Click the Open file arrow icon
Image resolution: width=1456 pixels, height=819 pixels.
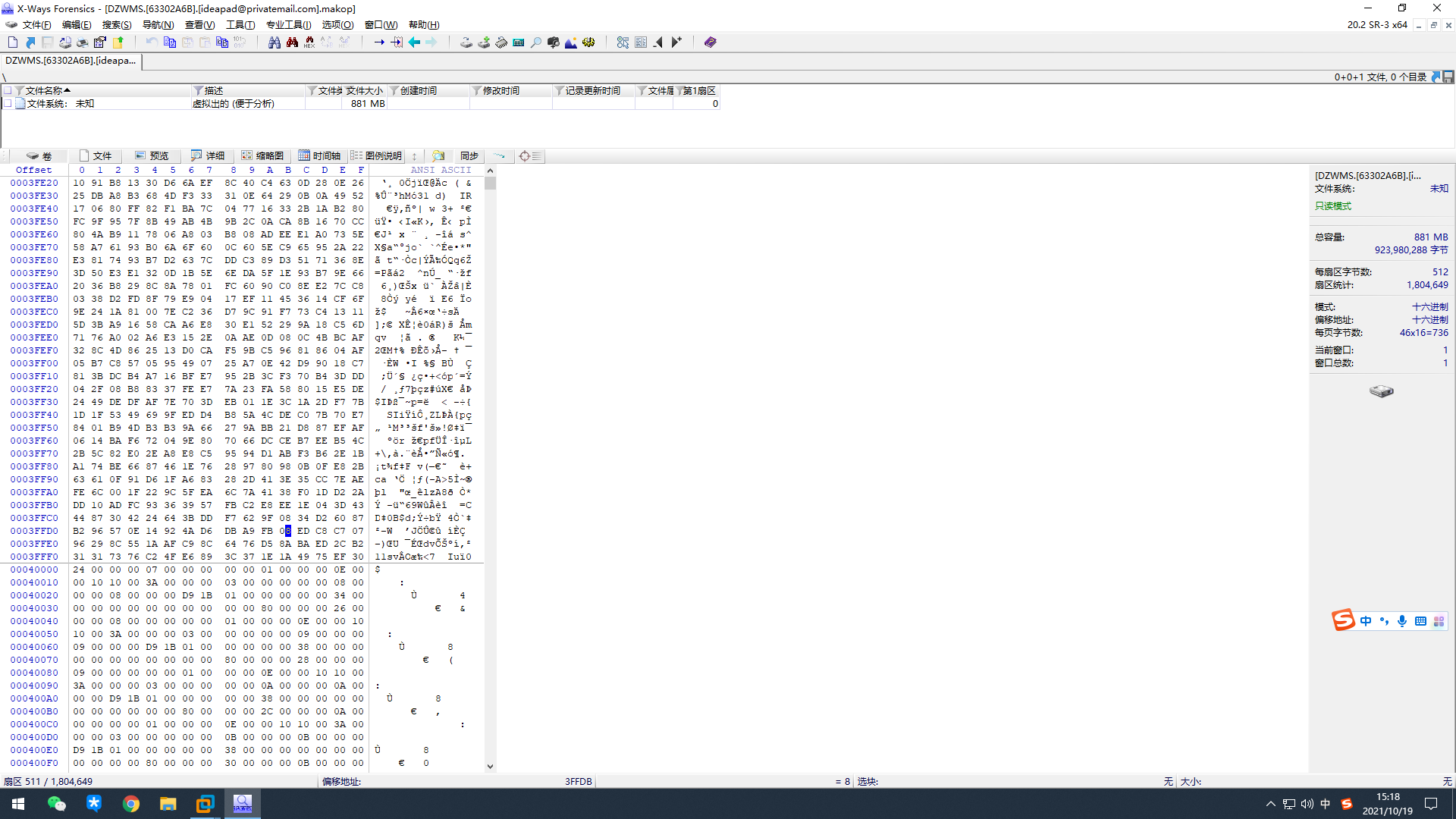click(x=30, y=42)
